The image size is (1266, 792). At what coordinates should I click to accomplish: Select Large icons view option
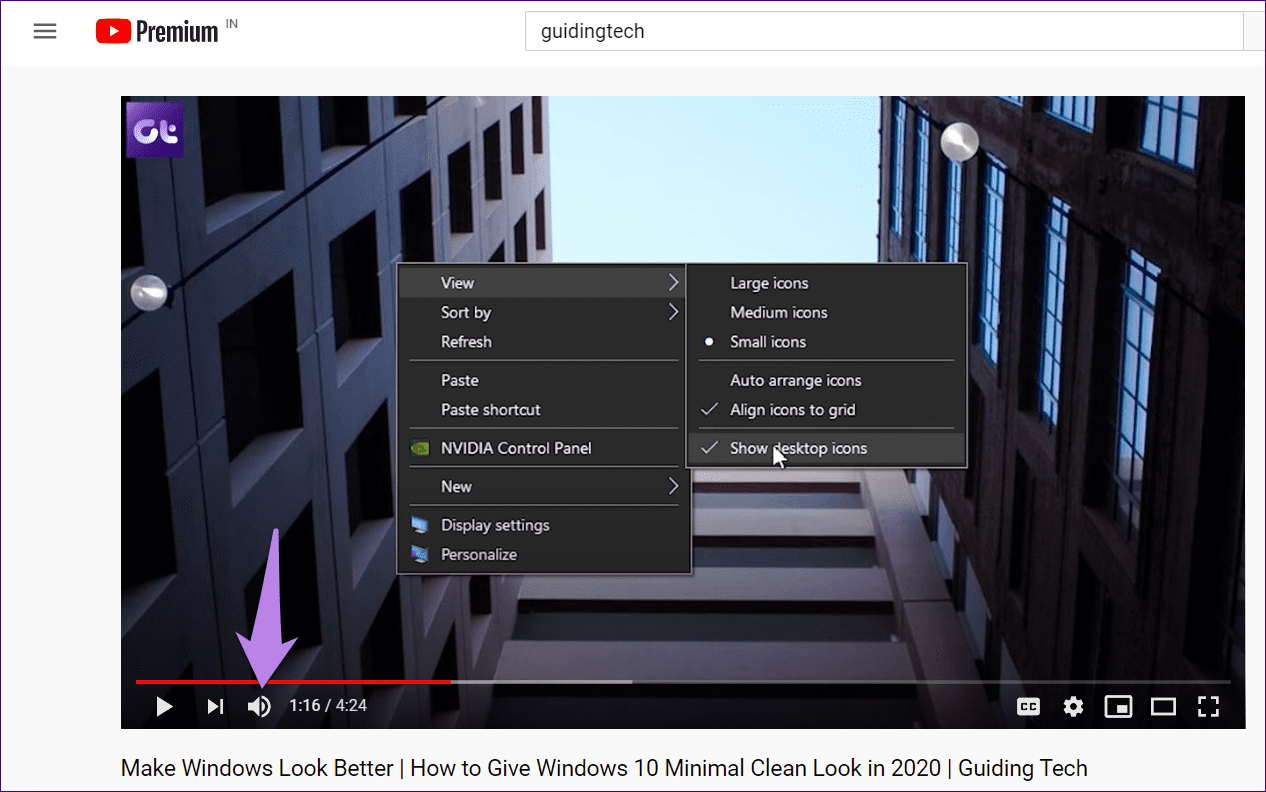coord(769,283)
